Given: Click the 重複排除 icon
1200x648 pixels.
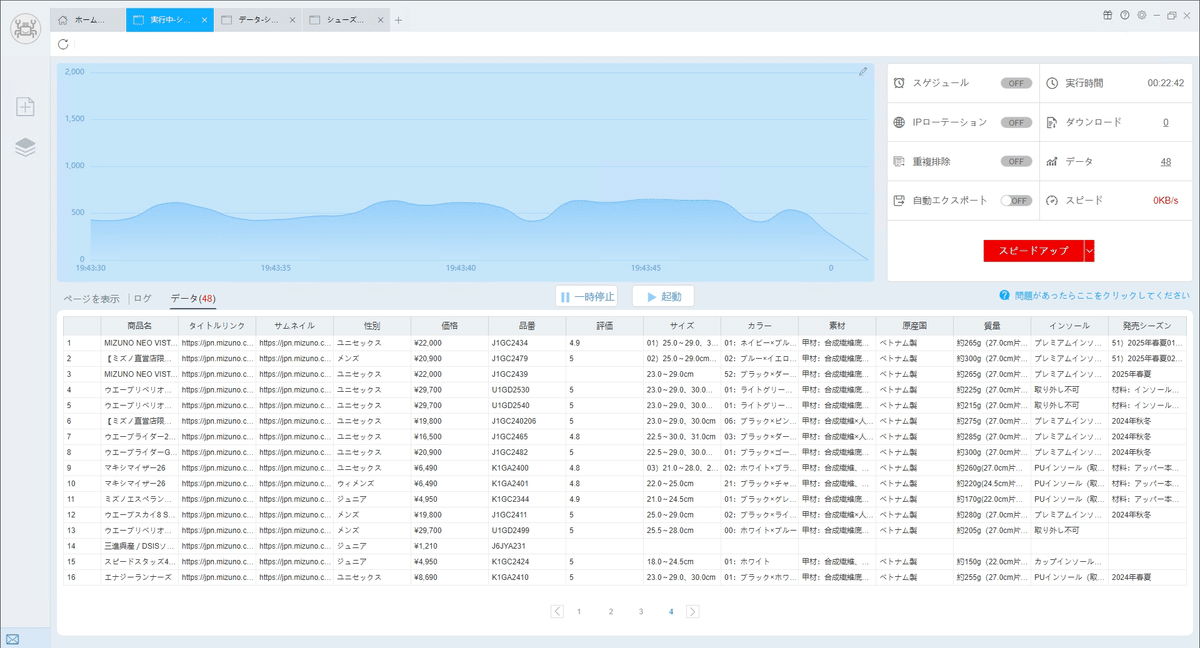Looking at the screenshot, I should tap(900, 161).
